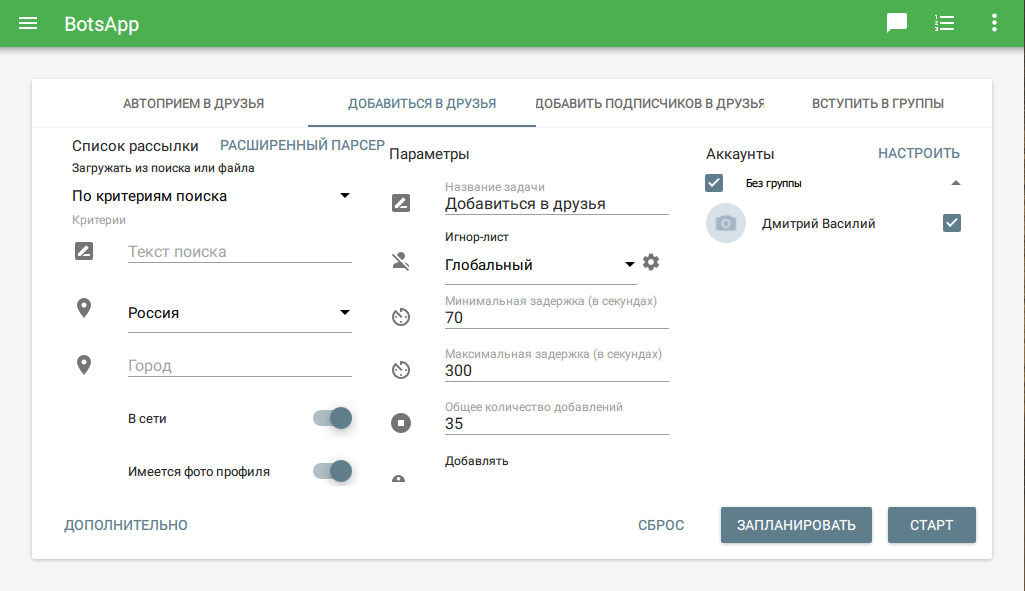
Task: Click the Дополнительно button
Action: 126,525
